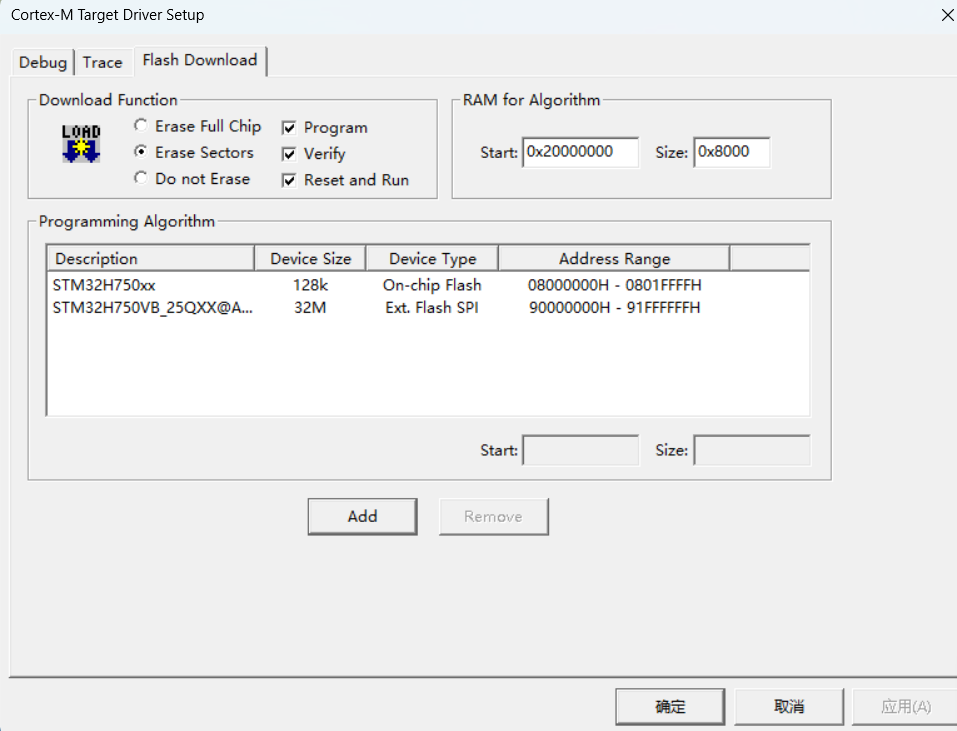Click address range 90000000H - 91FFFFFFH
Screen dimensions: 957x731
[x=615, y=308]
